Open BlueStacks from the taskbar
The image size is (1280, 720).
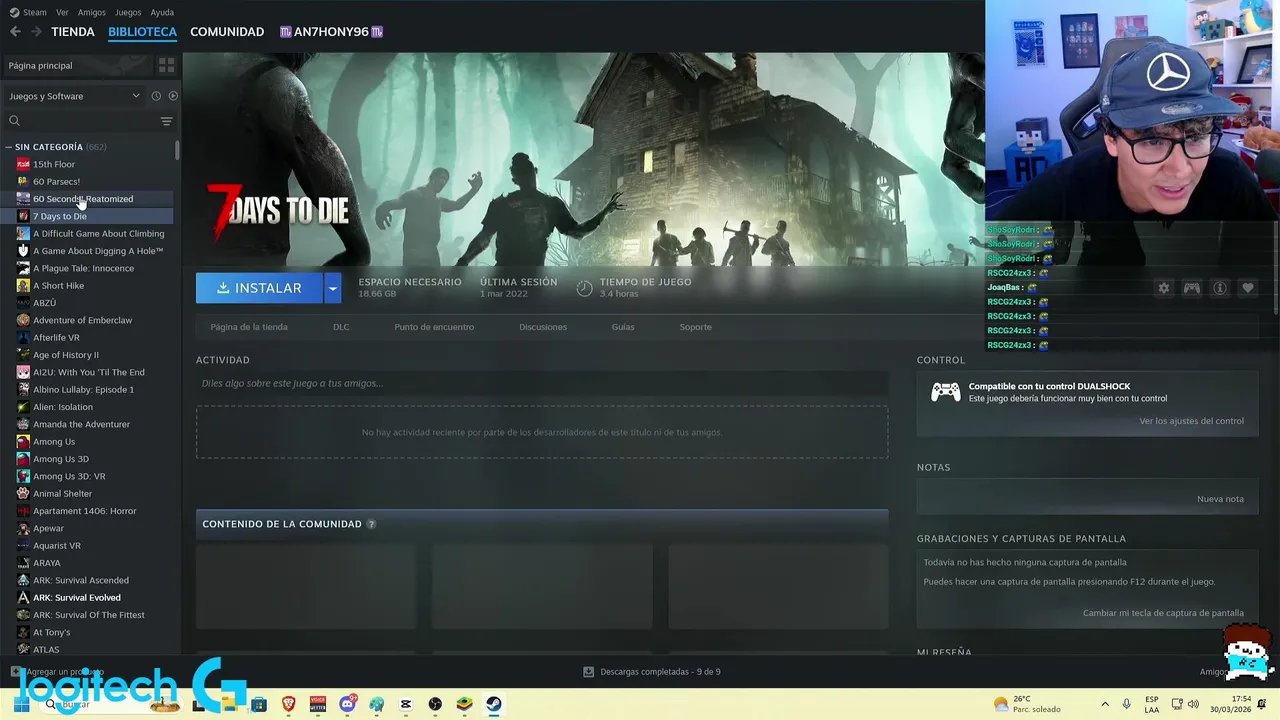pyautogui.click(x=464, y=704)
